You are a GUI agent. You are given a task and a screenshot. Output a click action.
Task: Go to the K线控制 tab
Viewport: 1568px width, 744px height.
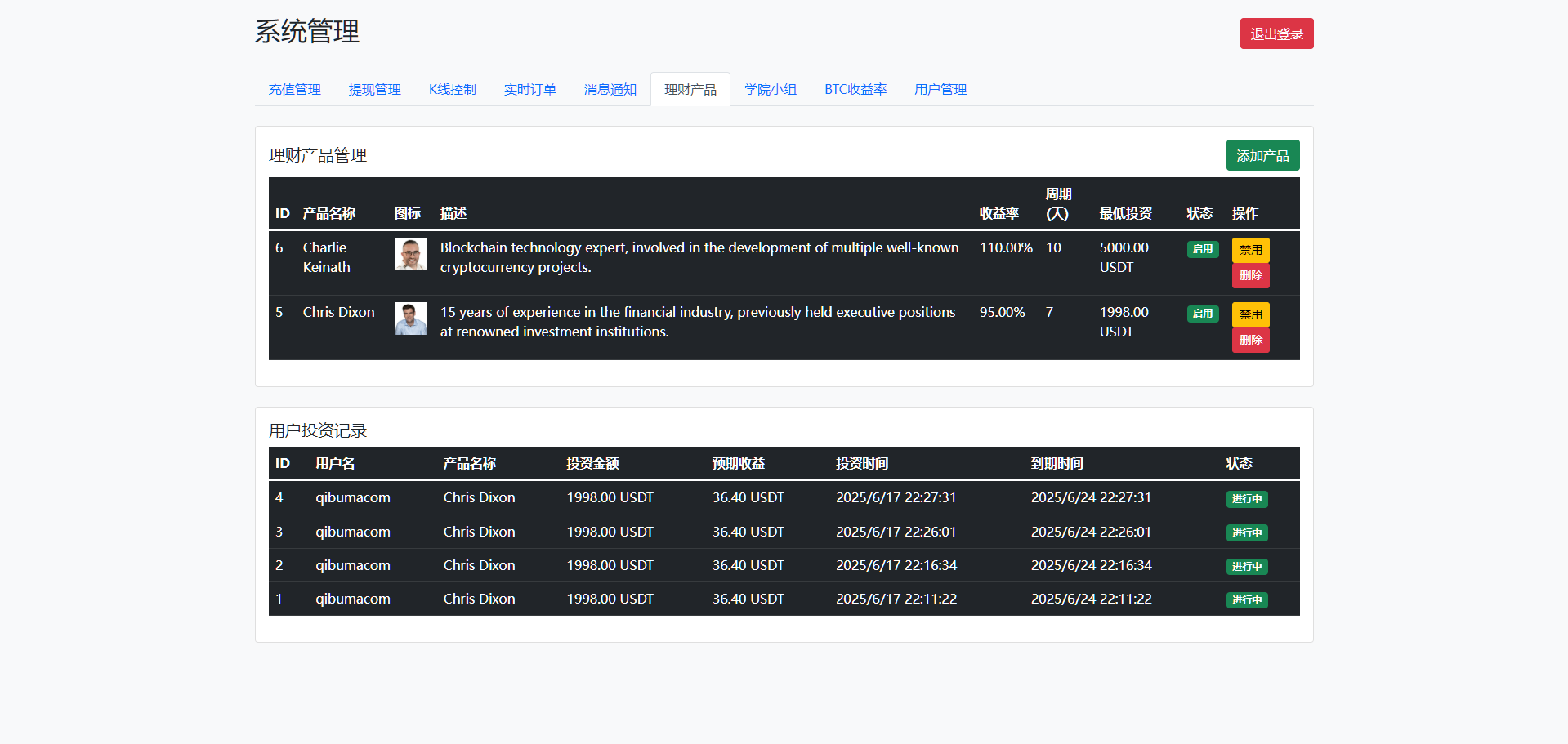click(452, 90)
